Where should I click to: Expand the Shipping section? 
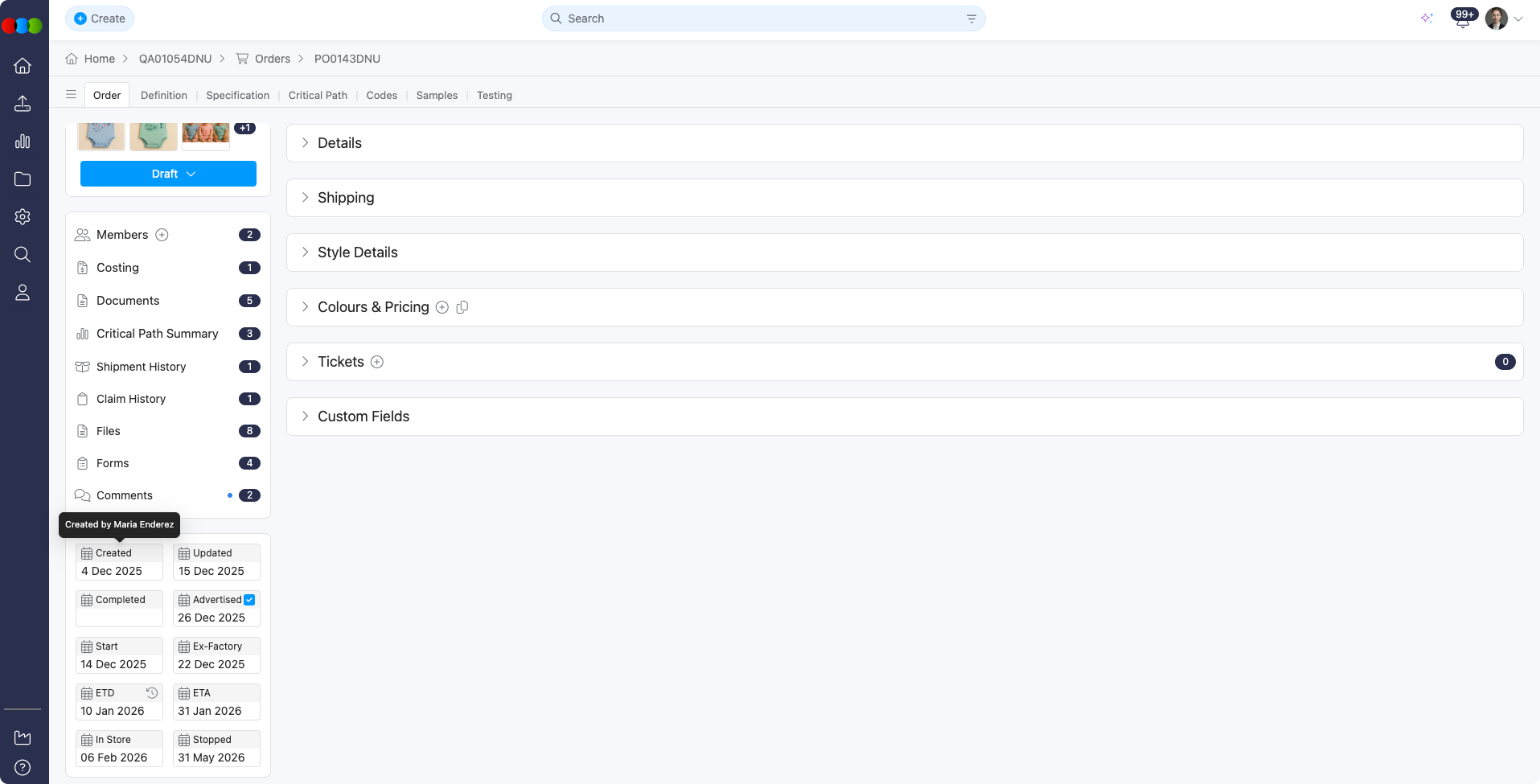point(346,198)
